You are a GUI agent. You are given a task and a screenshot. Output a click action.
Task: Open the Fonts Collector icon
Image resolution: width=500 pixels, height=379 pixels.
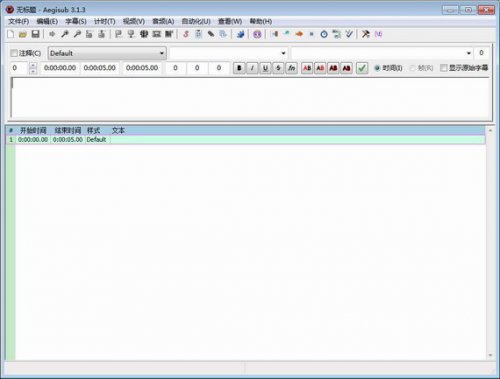point(223,34)
